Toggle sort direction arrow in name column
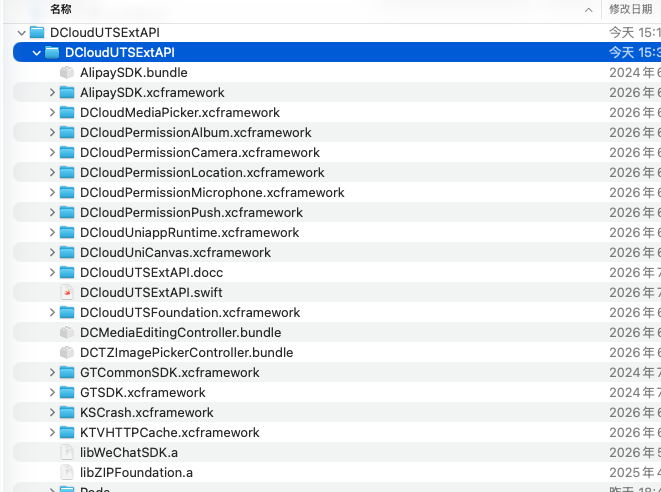The image size is (661, 492). (588, 10)
